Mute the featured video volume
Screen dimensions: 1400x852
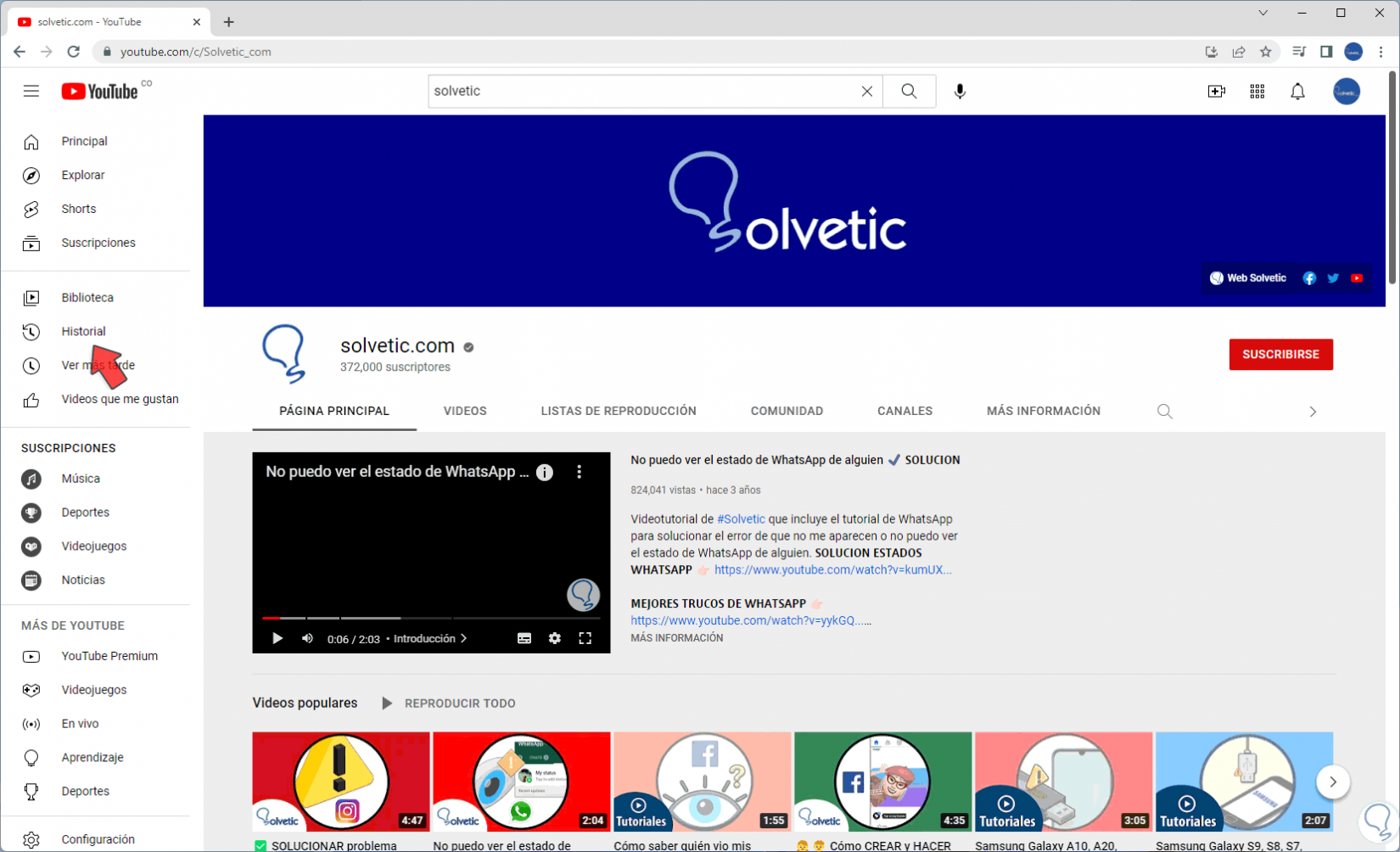click(307, 638)
